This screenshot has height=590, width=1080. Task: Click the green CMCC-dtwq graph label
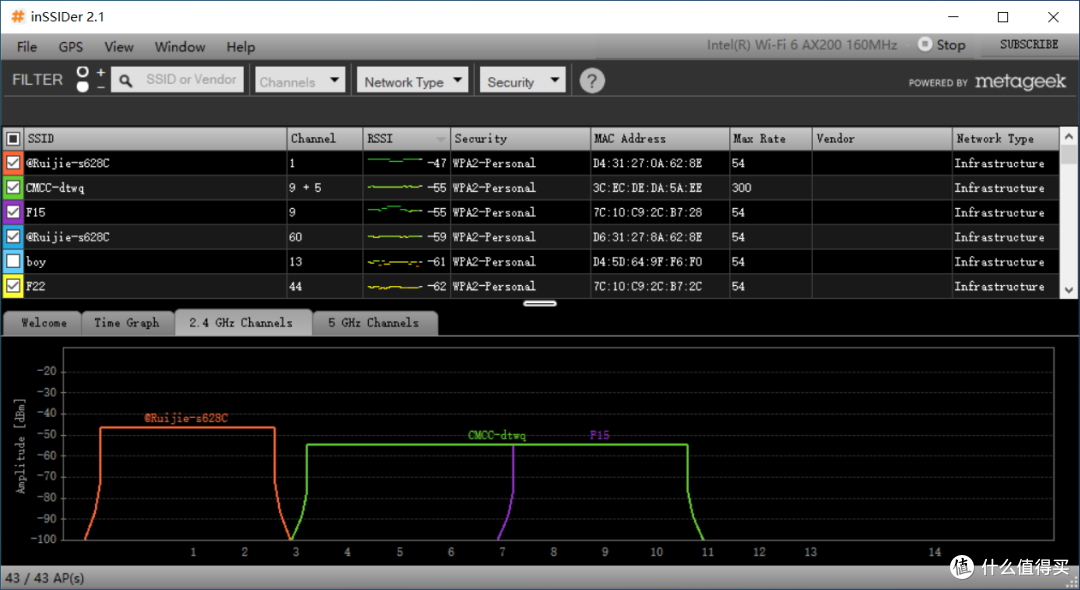tap(497, 435)
